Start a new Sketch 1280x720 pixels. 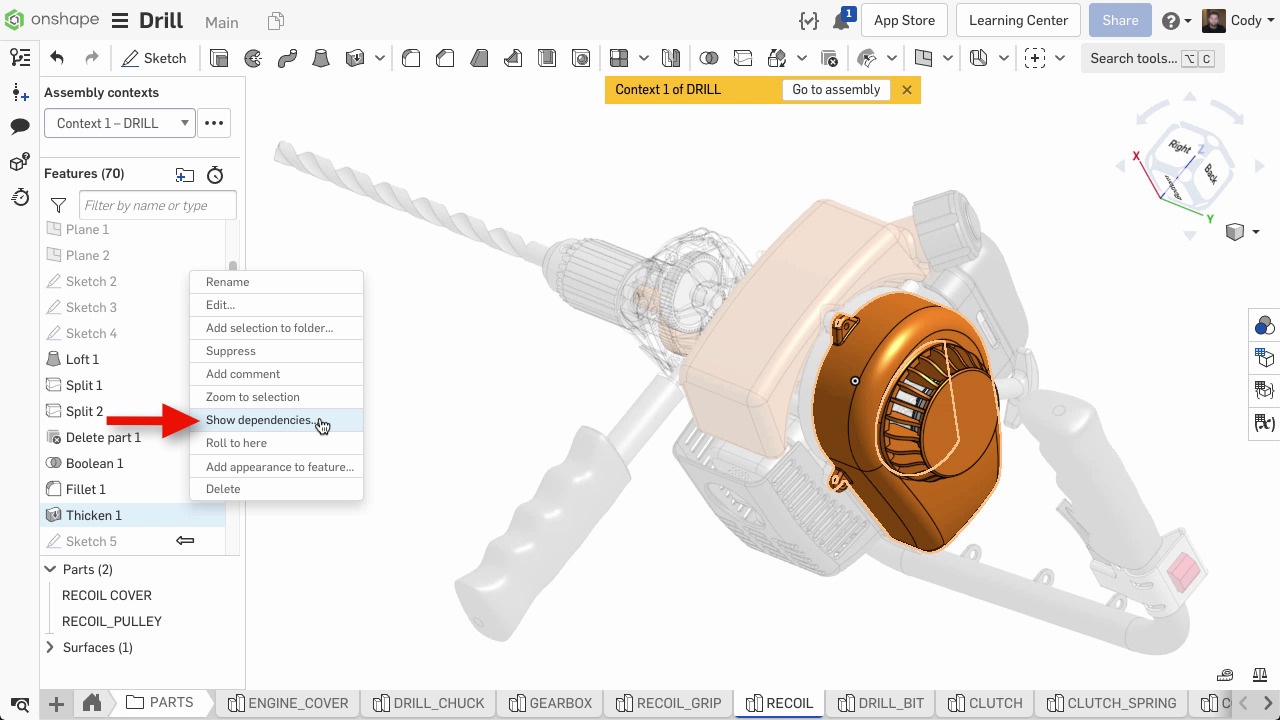(x=154, y=58)
